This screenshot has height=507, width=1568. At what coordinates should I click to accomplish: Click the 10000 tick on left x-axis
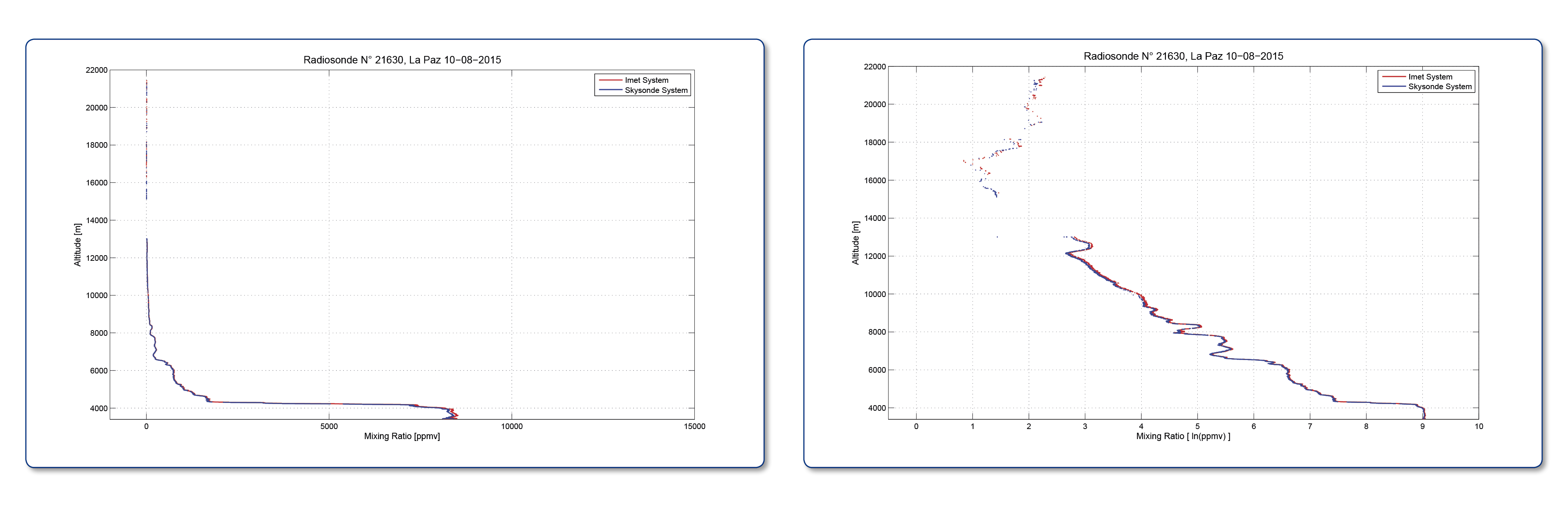coord(511,426)
